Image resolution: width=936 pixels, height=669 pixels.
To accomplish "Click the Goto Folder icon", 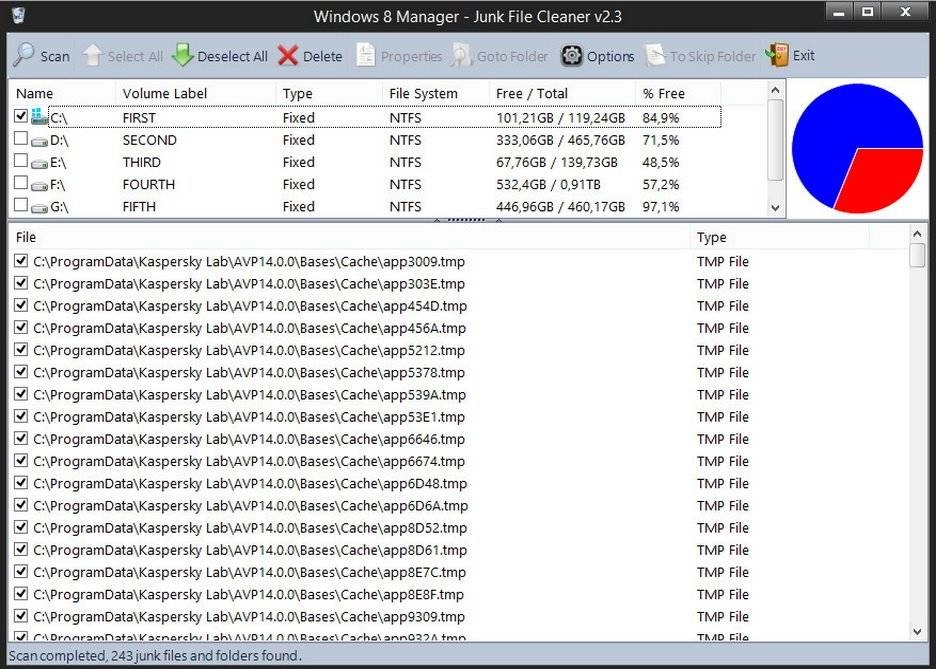I will (461, 55).
